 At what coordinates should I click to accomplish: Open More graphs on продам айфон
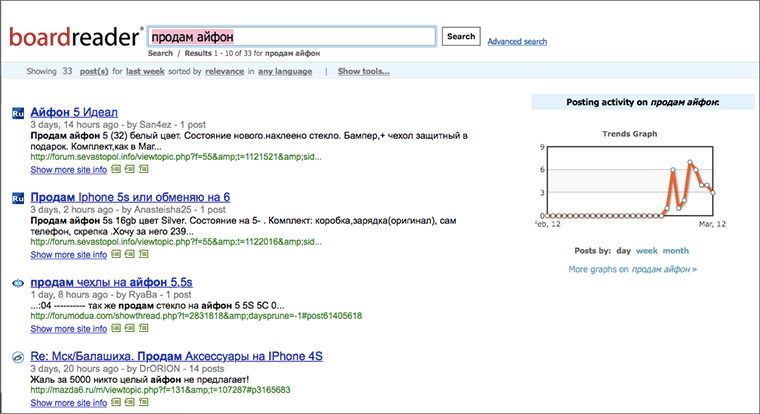pos(633,269)
